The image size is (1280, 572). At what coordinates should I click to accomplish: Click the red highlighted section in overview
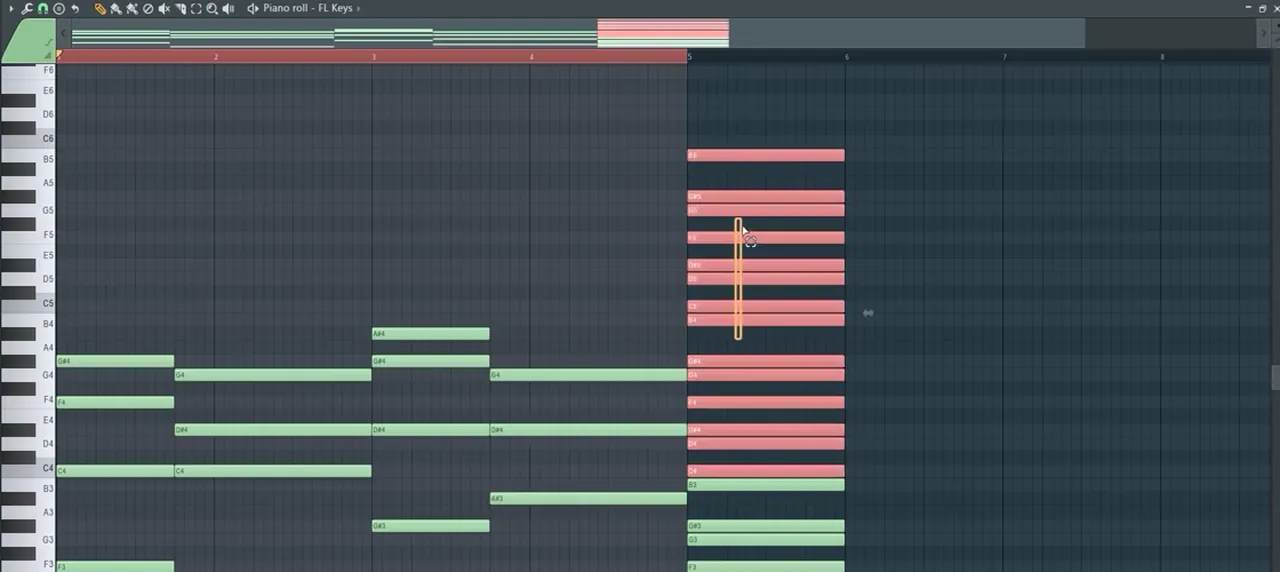click(x=663, y=33)
